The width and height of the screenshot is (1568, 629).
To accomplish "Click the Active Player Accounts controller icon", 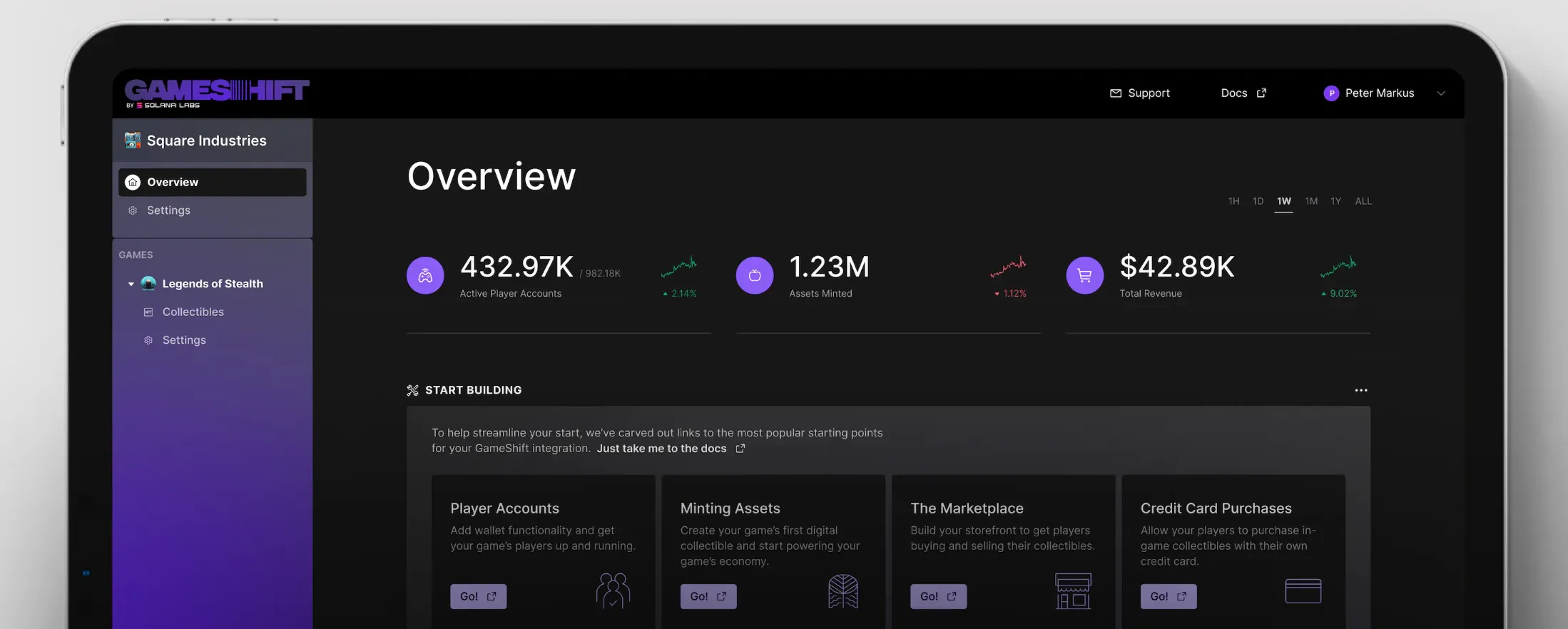I will click(x=425, y=275).
